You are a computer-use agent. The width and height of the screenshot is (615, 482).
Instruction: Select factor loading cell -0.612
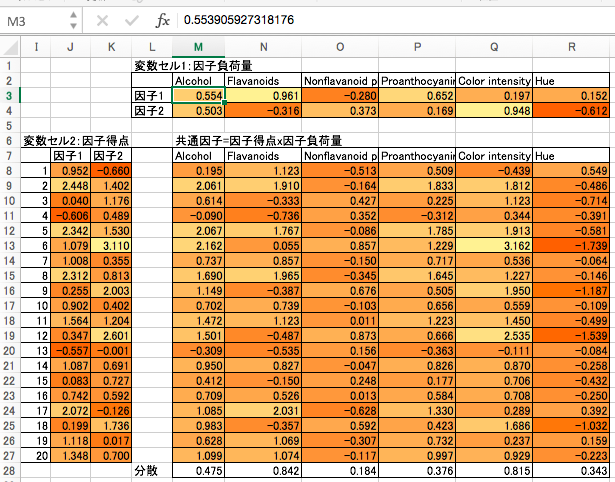pos(571,111)
